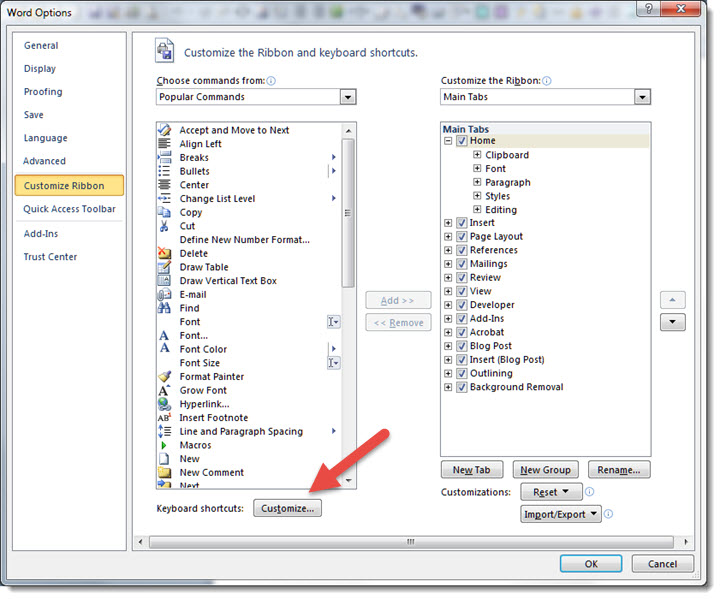Choose the Line and Paragraph Spacing icon
The width and height of the screenshot is (720, 599).
click(164, 431)
